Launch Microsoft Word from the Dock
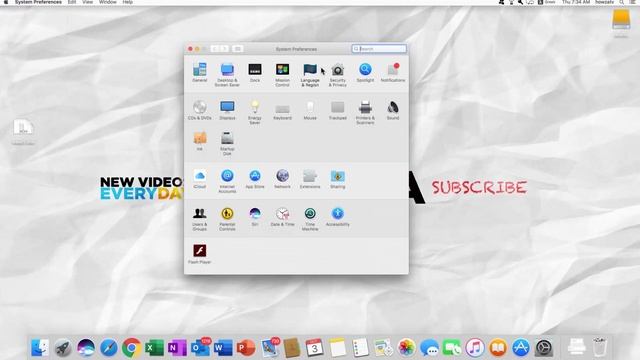This screenshot has width=640, height=360. [223, 348]
